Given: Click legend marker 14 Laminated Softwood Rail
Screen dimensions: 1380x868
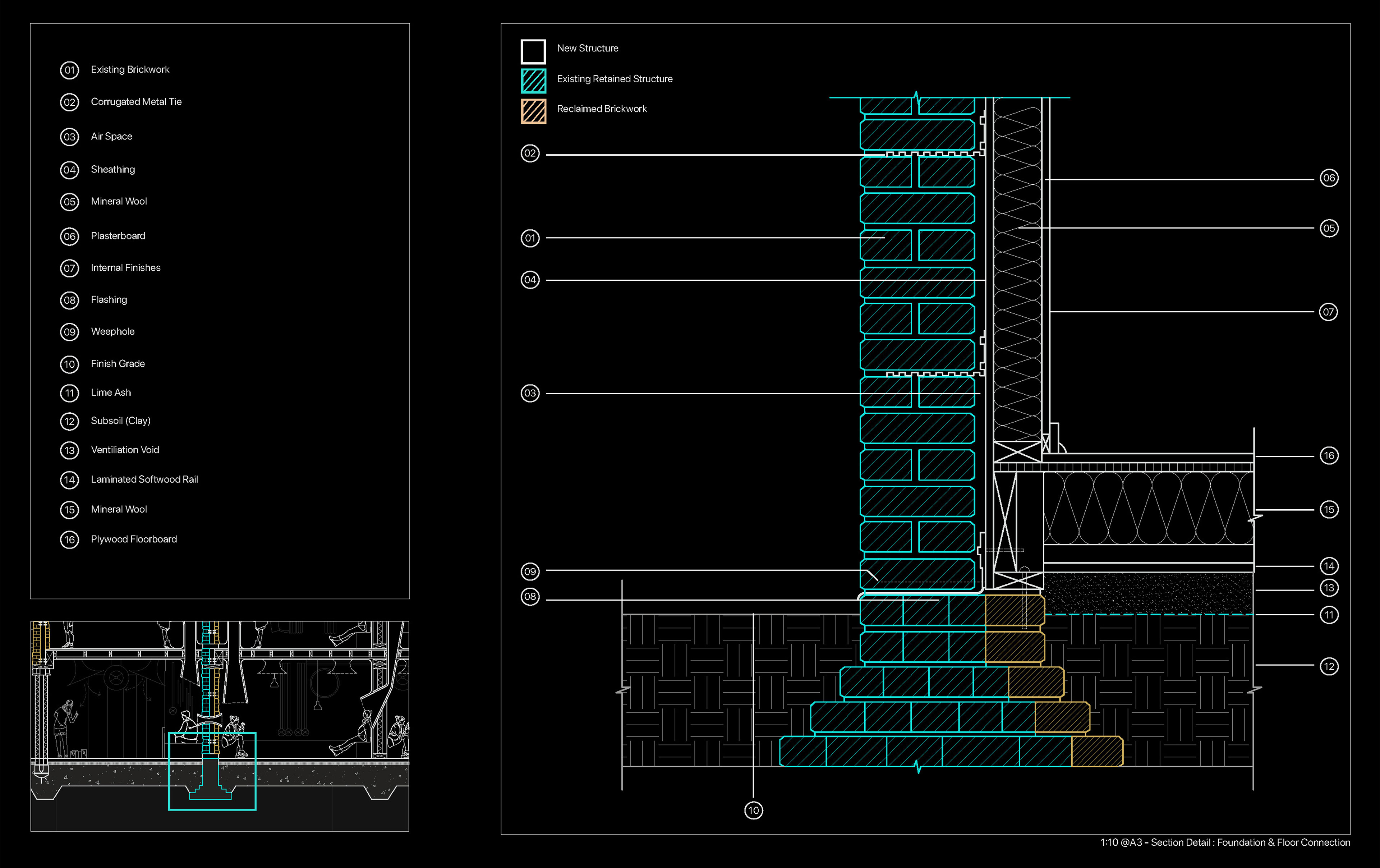Looking at the screenshot, I should coord(69,480).
